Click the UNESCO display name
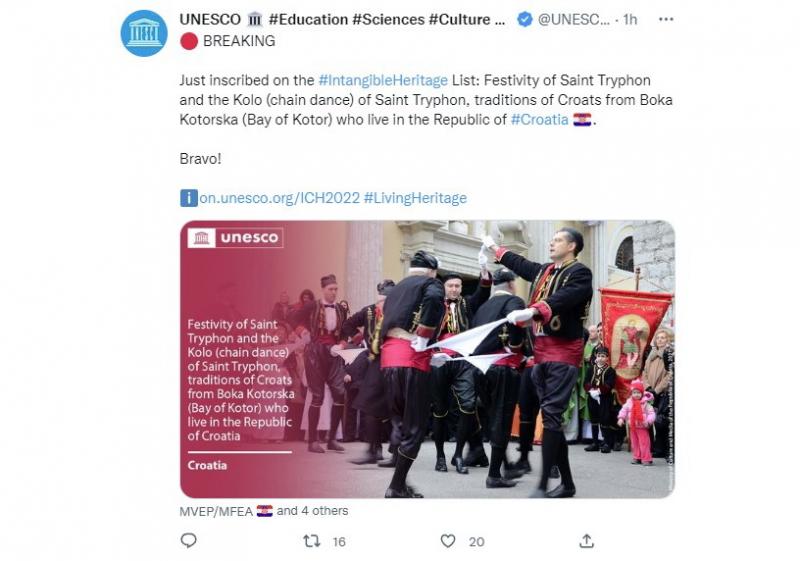This screenshot has height=561, width=800. click(x=210, y=19)
